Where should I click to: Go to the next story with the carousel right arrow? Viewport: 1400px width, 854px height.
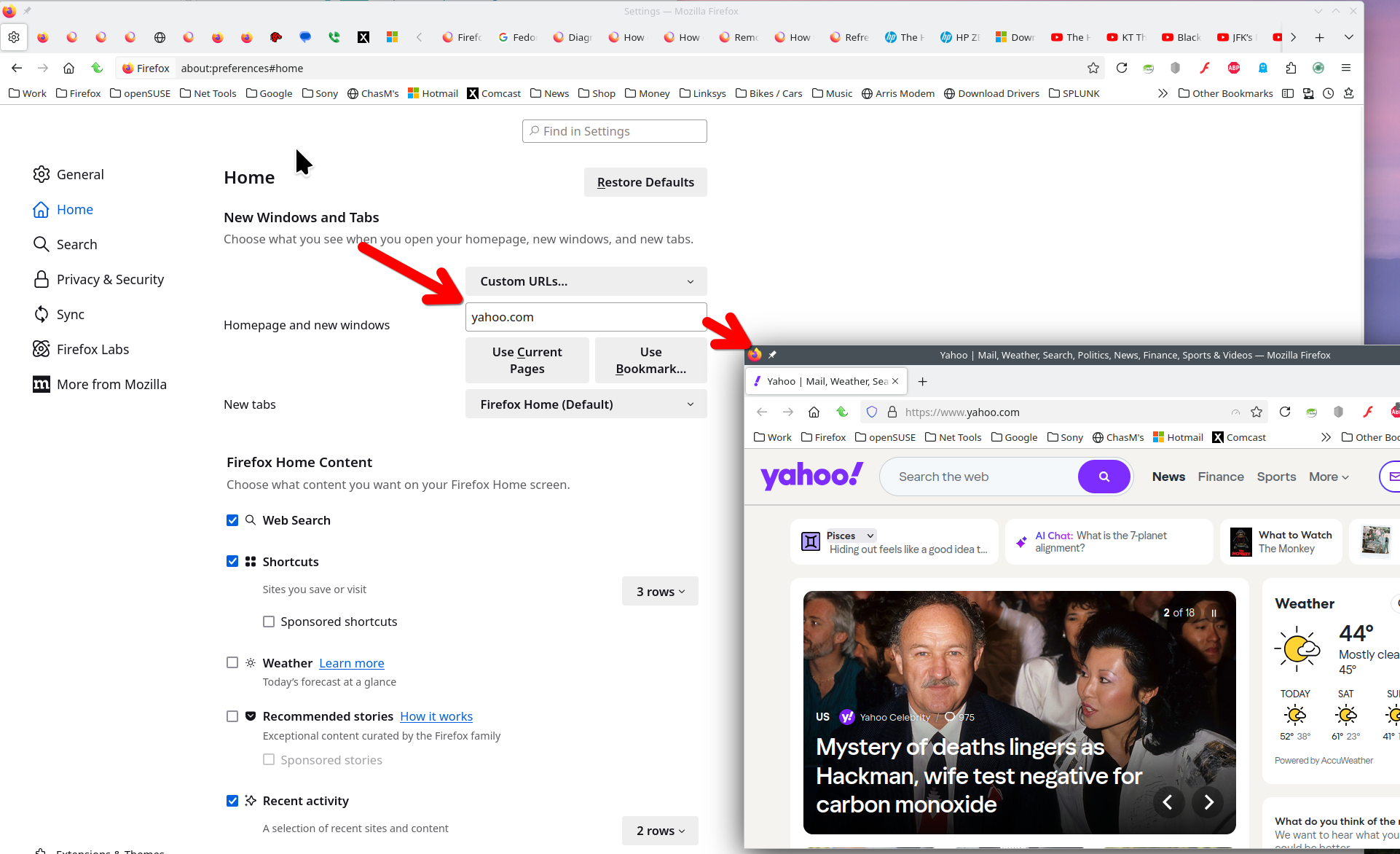pyautogui.click(x=1208, y=802)
